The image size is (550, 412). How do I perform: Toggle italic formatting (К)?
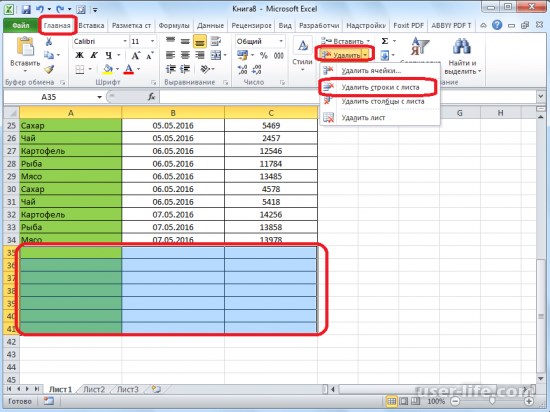click(x=94, y=55)
